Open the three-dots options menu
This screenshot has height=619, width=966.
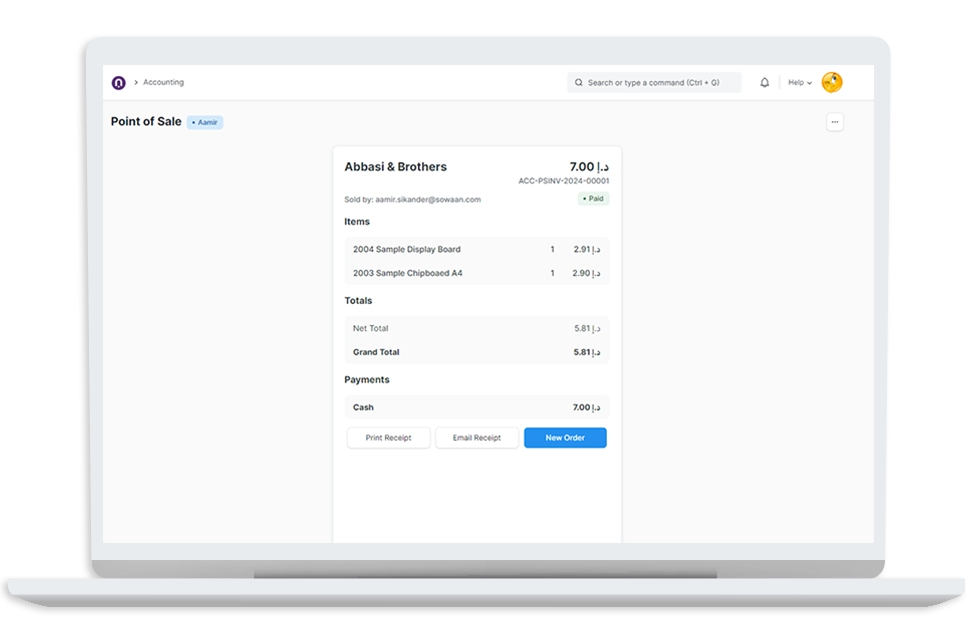[835, 122]
